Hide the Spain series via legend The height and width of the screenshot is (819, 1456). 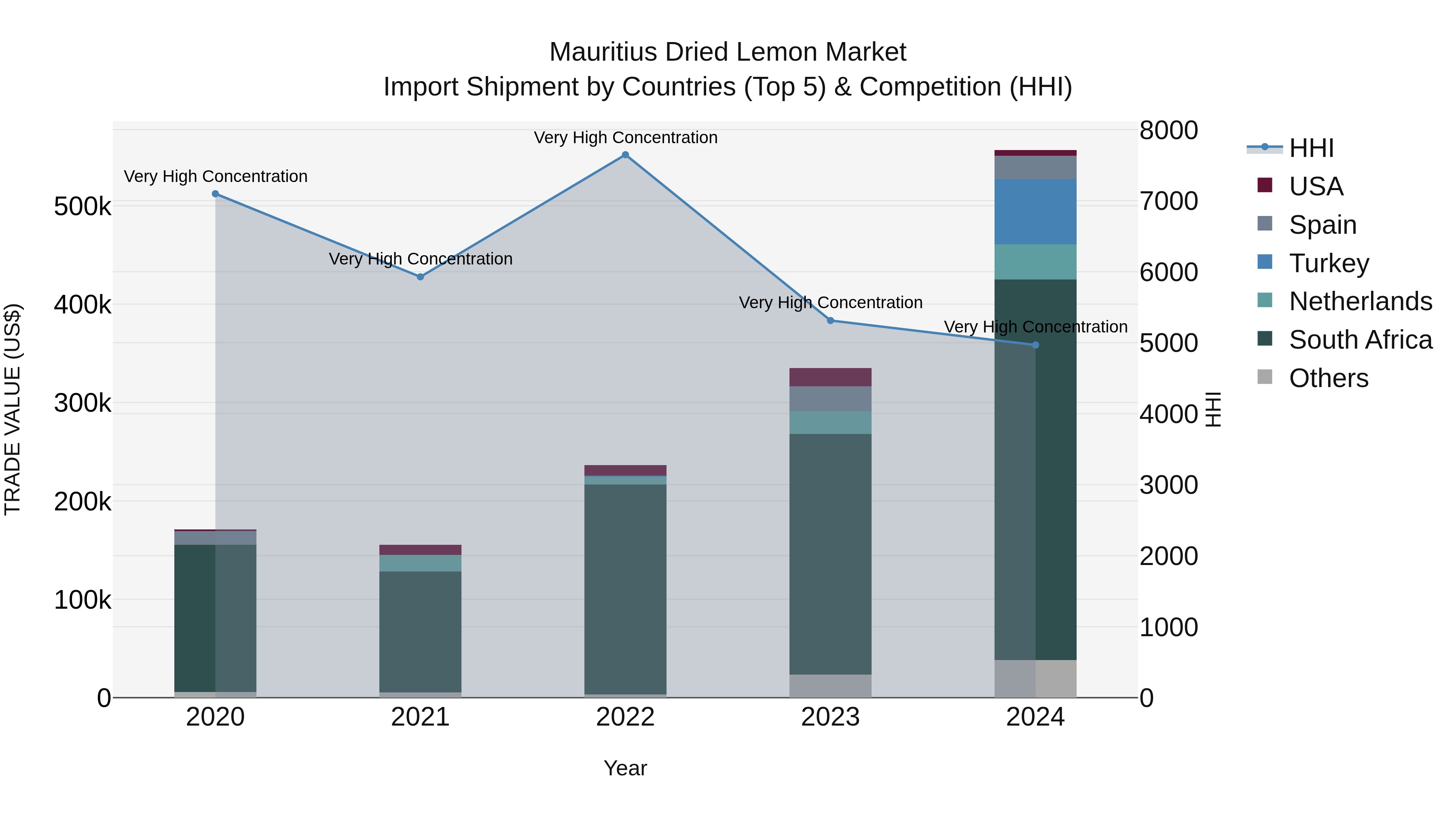pyautogui.click(x=1307, y=224)
